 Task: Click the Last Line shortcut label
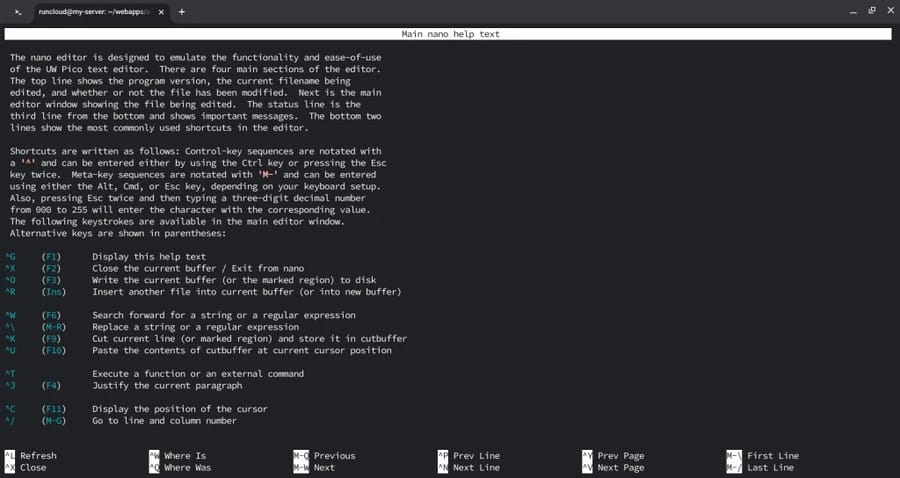pyautogui.click(x=770, y=467)
